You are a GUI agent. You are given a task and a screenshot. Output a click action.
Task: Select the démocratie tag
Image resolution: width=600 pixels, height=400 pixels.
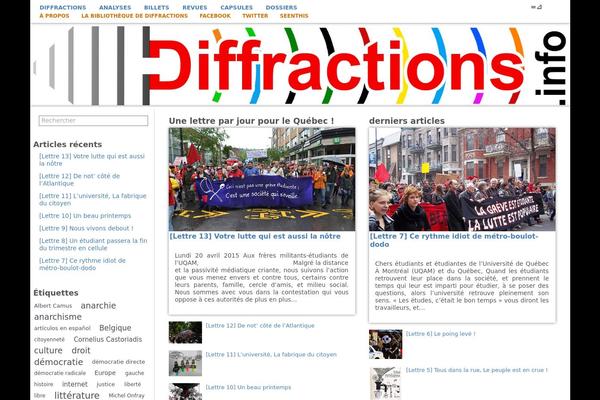coord(59,362)
